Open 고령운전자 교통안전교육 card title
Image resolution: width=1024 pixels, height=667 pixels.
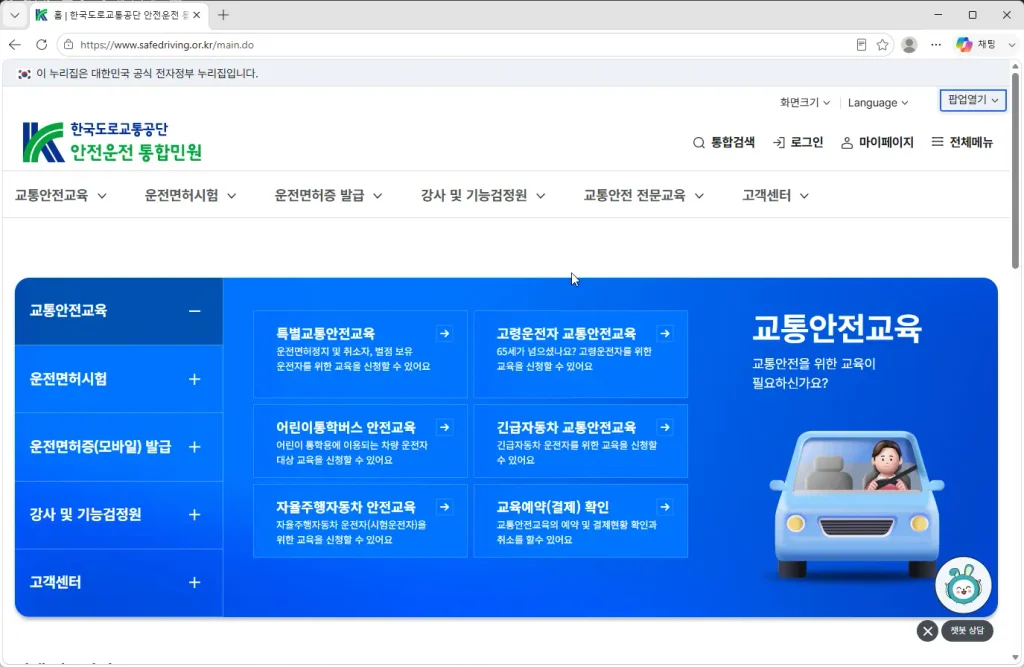(566, 334)
